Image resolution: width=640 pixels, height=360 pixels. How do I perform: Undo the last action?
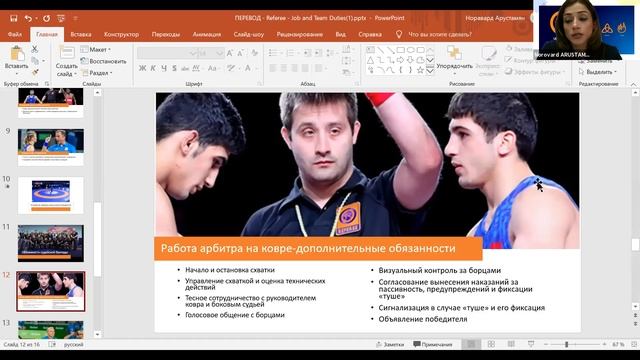(28, 18)
